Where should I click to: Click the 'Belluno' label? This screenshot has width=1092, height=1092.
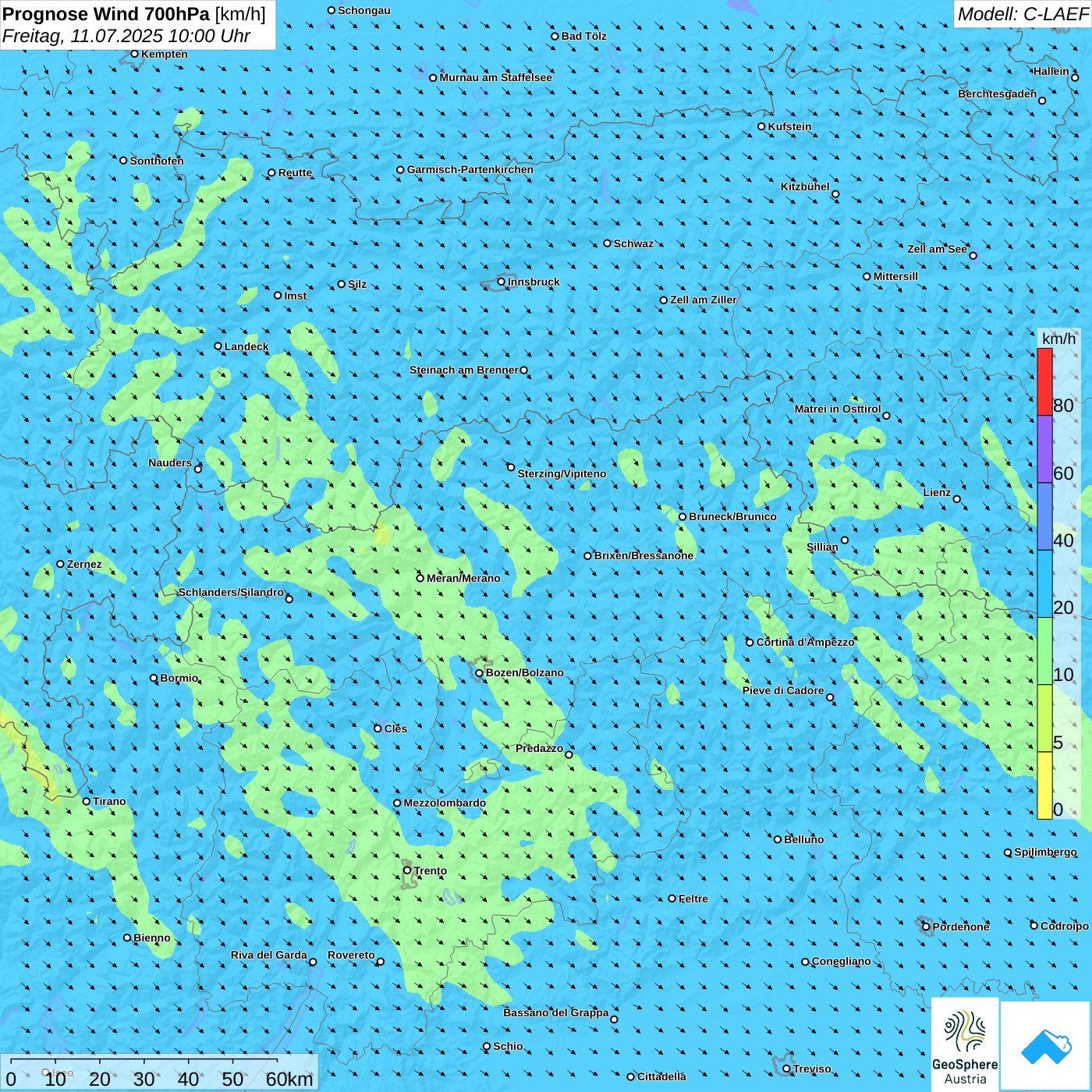pos(803,839)
